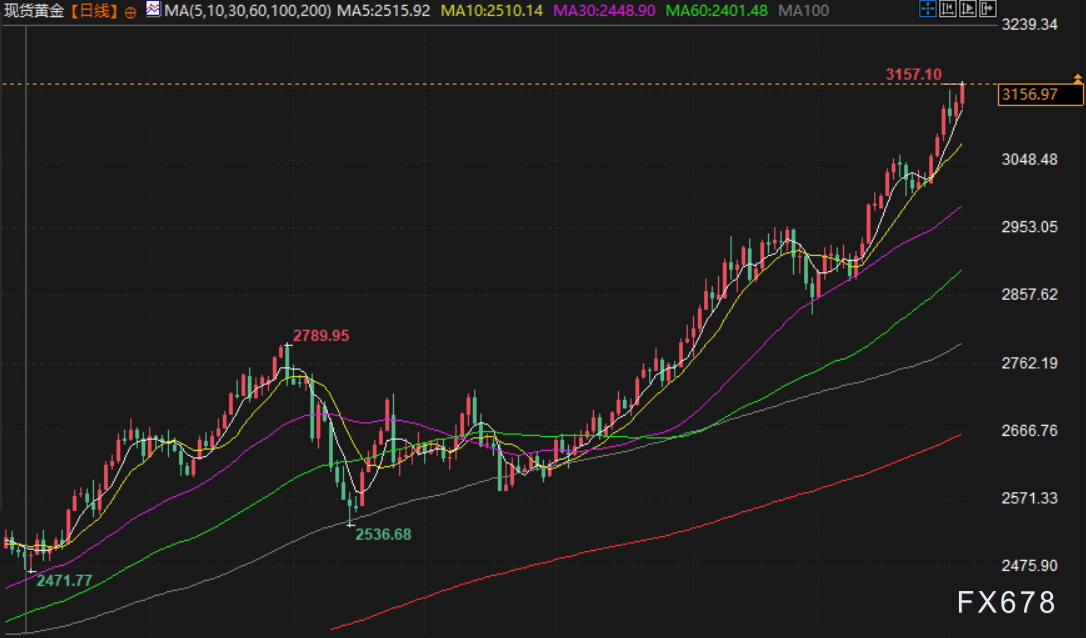Open the 日线 period selector
The width and height of the screenshot is (1086, 638).
coord(99,12)
